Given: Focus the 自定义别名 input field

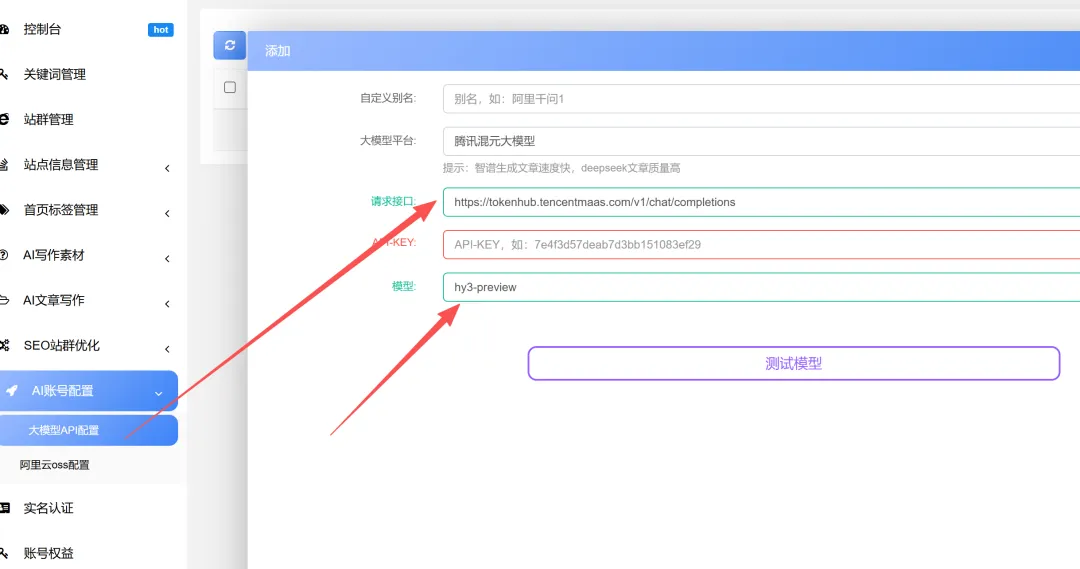Looking at the screenshot, I should (761, 99).
